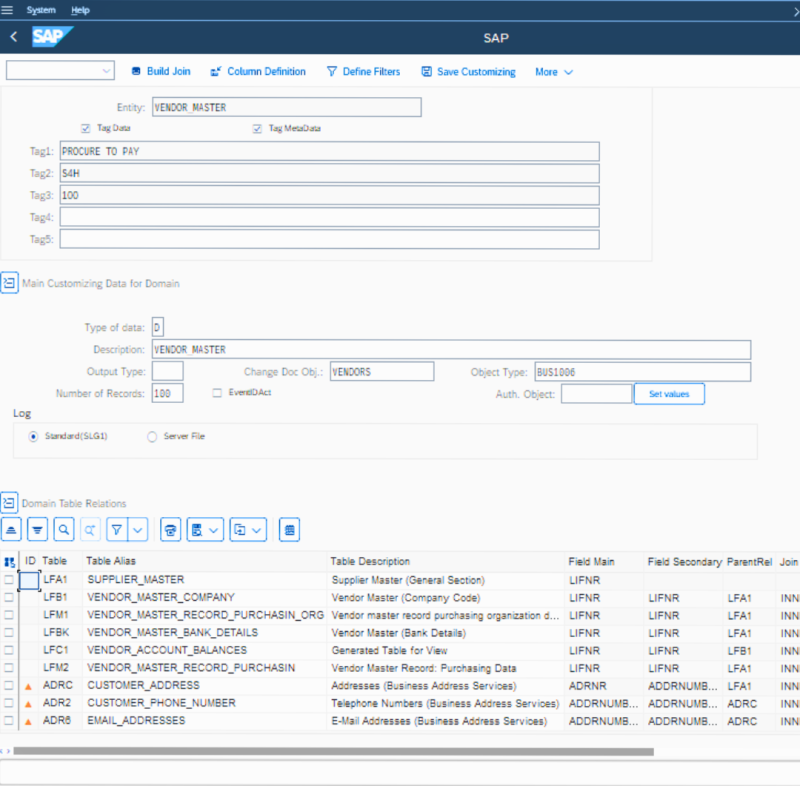Click the Set values button

(x=668, y=394)
